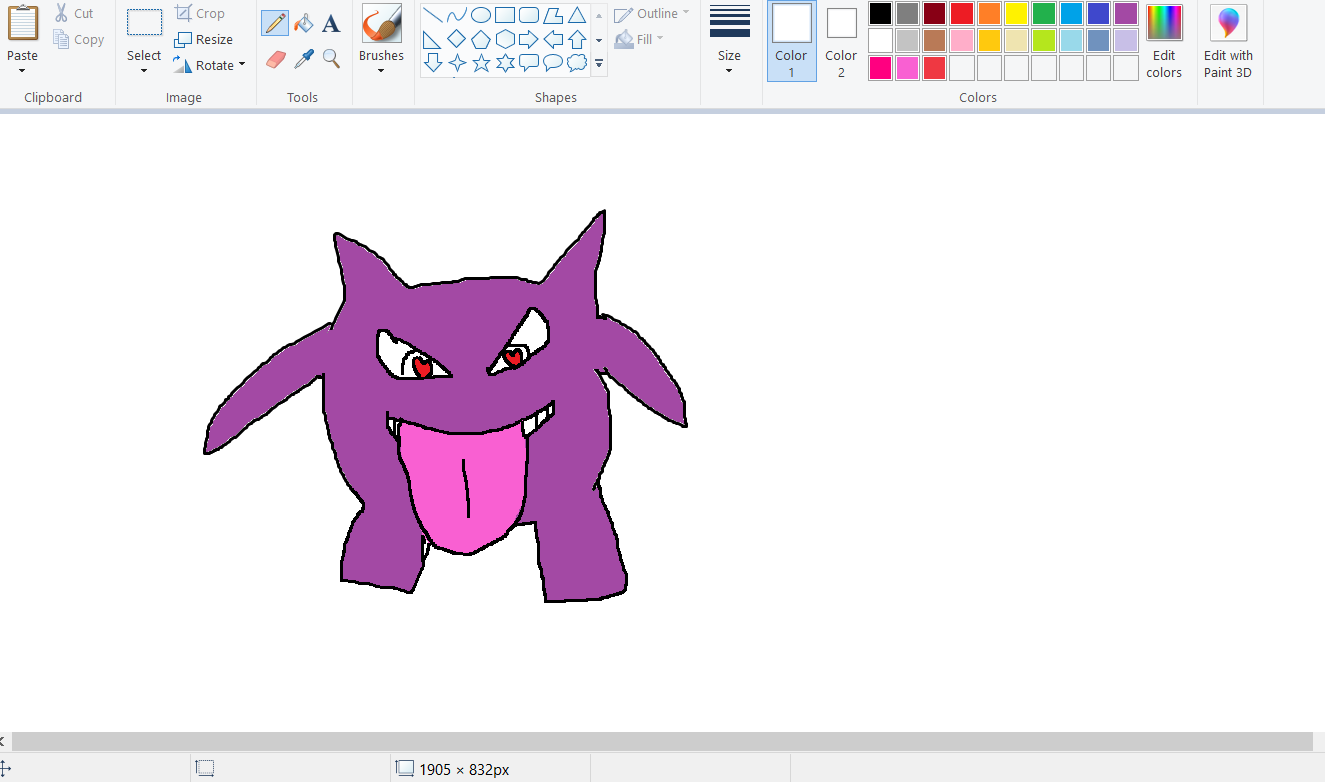The width and height of the screenshot is (1325, 782).
Task: Pick the Down arrow shape
Action: click(x=433, y=63)
